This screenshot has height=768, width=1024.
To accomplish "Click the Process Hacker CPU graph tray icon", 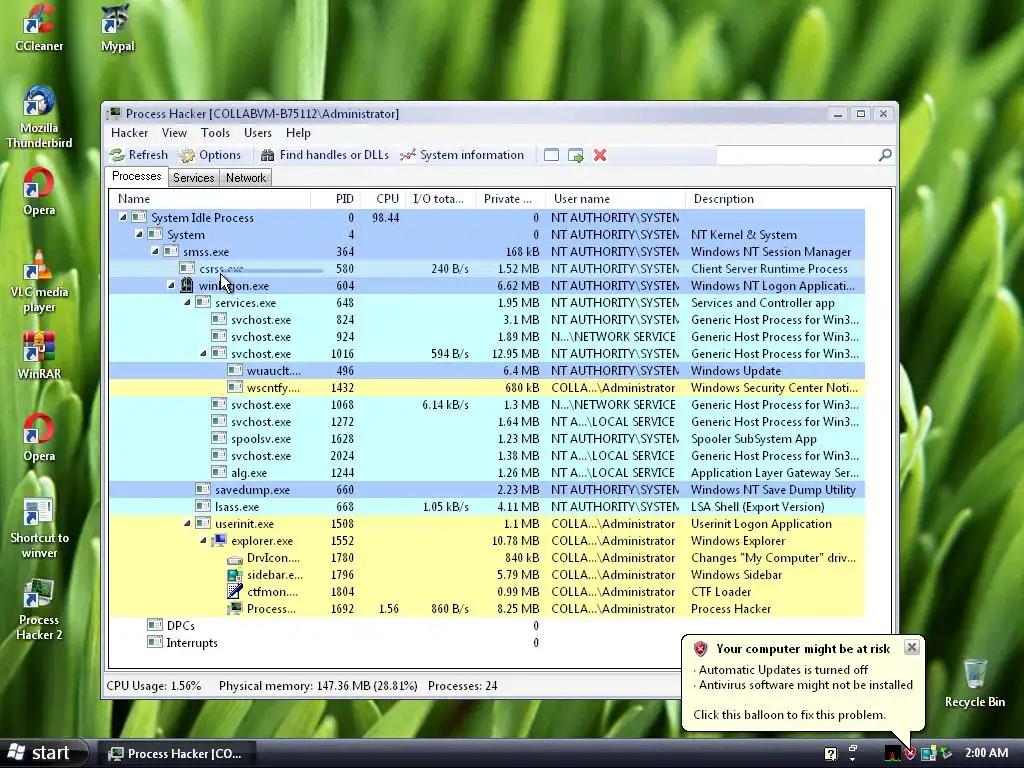I will [892, 754].
